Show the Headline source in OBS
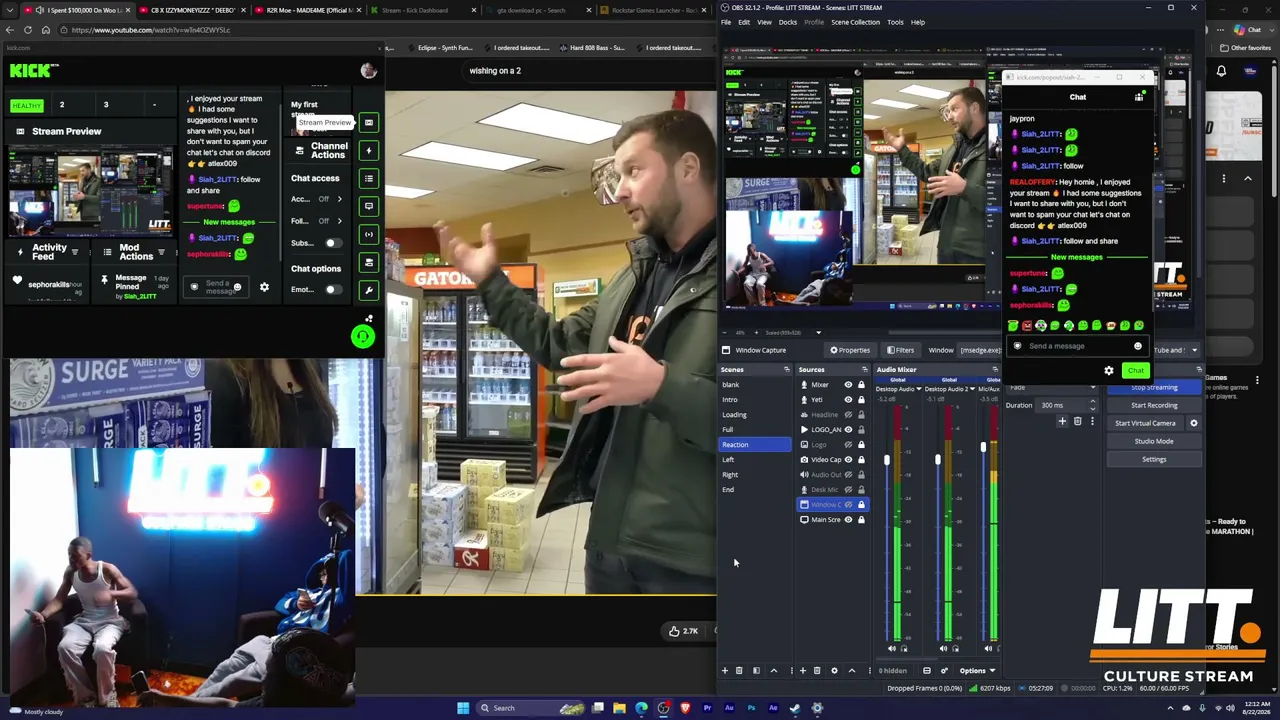The height and width of the screenshot is (720, 1280). pyautogui.click(x=848, y=415)
